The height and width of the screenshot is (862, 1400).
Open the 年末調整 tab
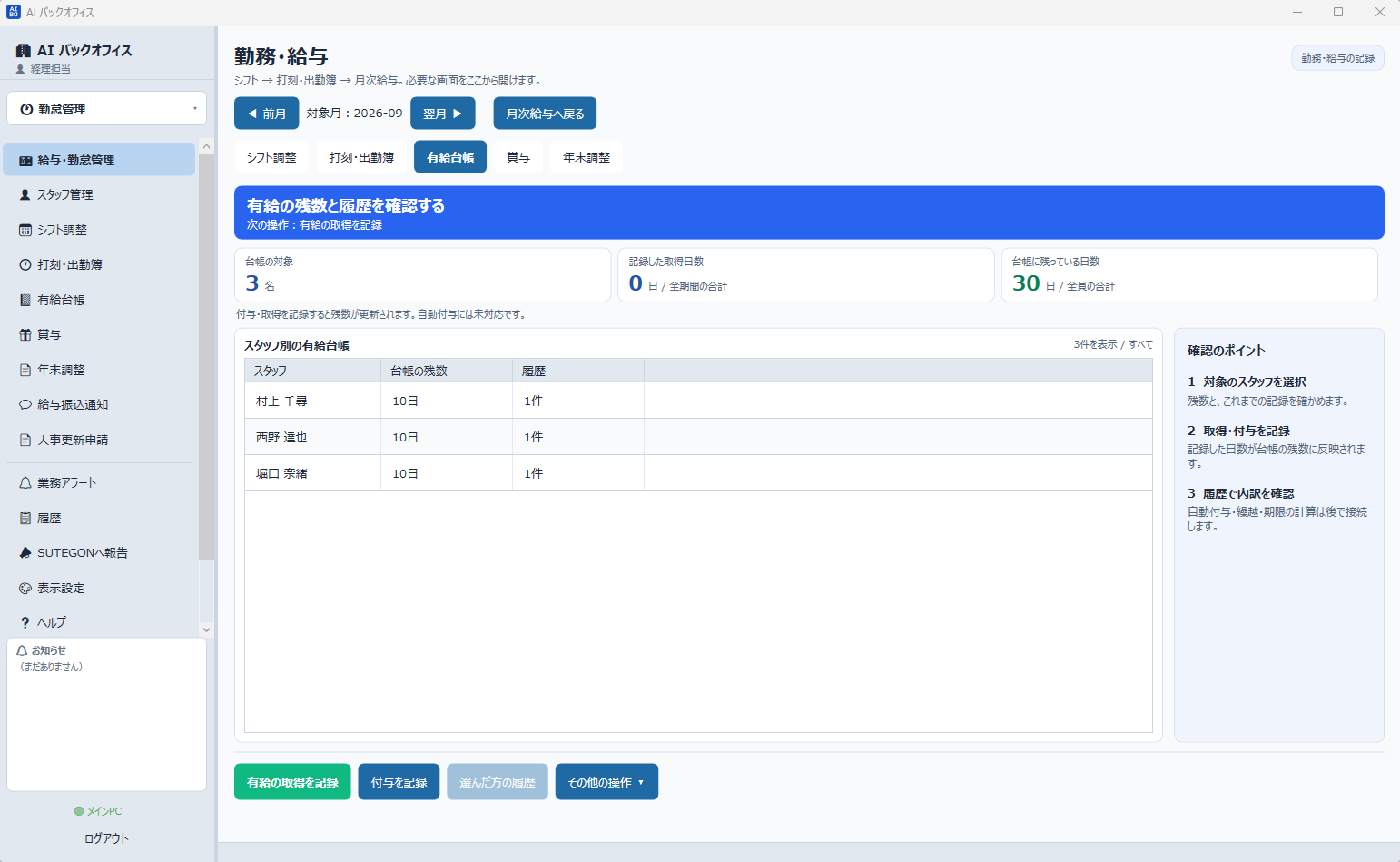[x=587, y=157]
